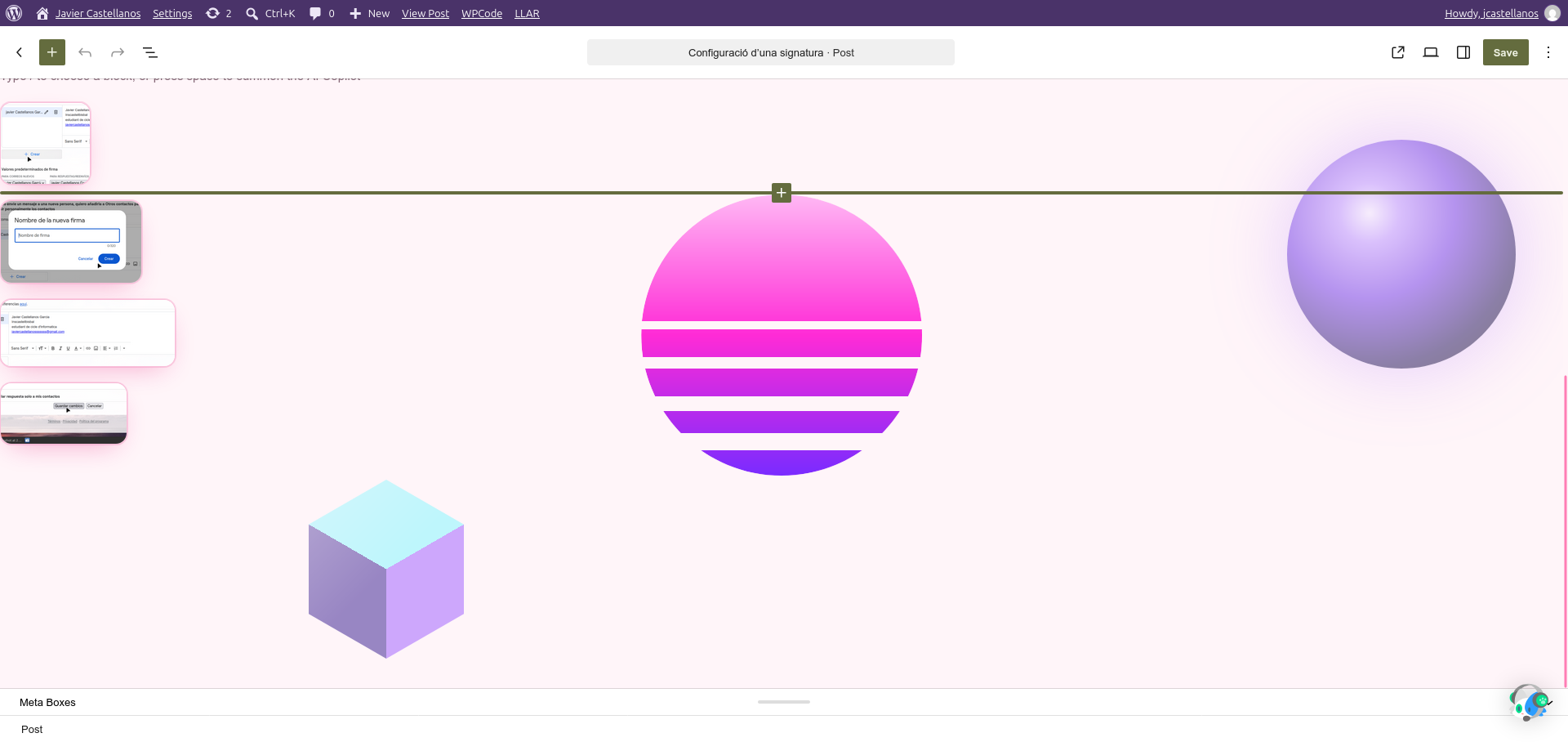Select the third signature editor thumbnail
Screen dimensions: 1568x742
(88, 333)
